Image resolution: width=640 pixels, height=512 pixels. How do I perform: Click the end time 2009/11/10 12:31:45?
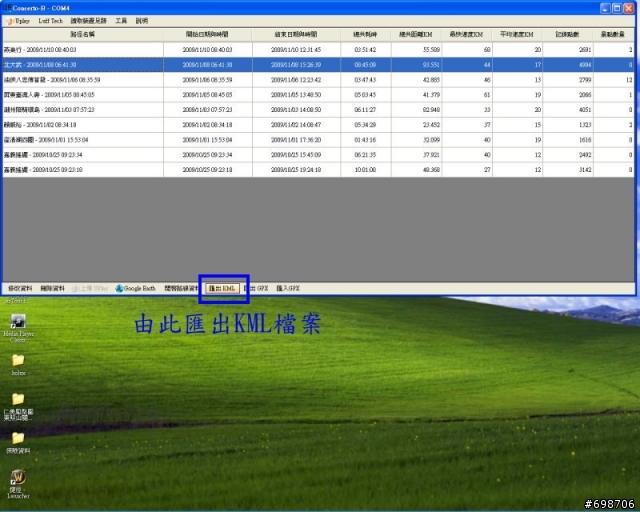tap(296, 50)
